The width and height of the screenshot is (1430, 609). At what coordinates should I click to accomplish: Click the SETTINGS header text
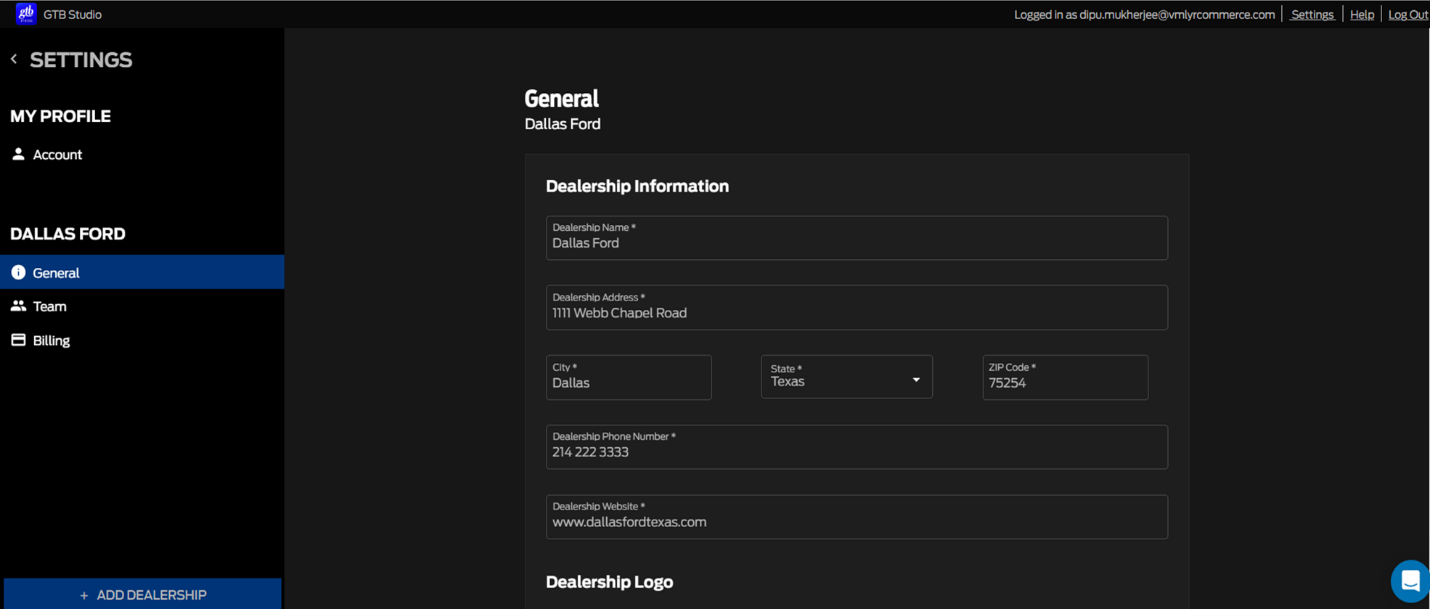(x=81, y=60)
